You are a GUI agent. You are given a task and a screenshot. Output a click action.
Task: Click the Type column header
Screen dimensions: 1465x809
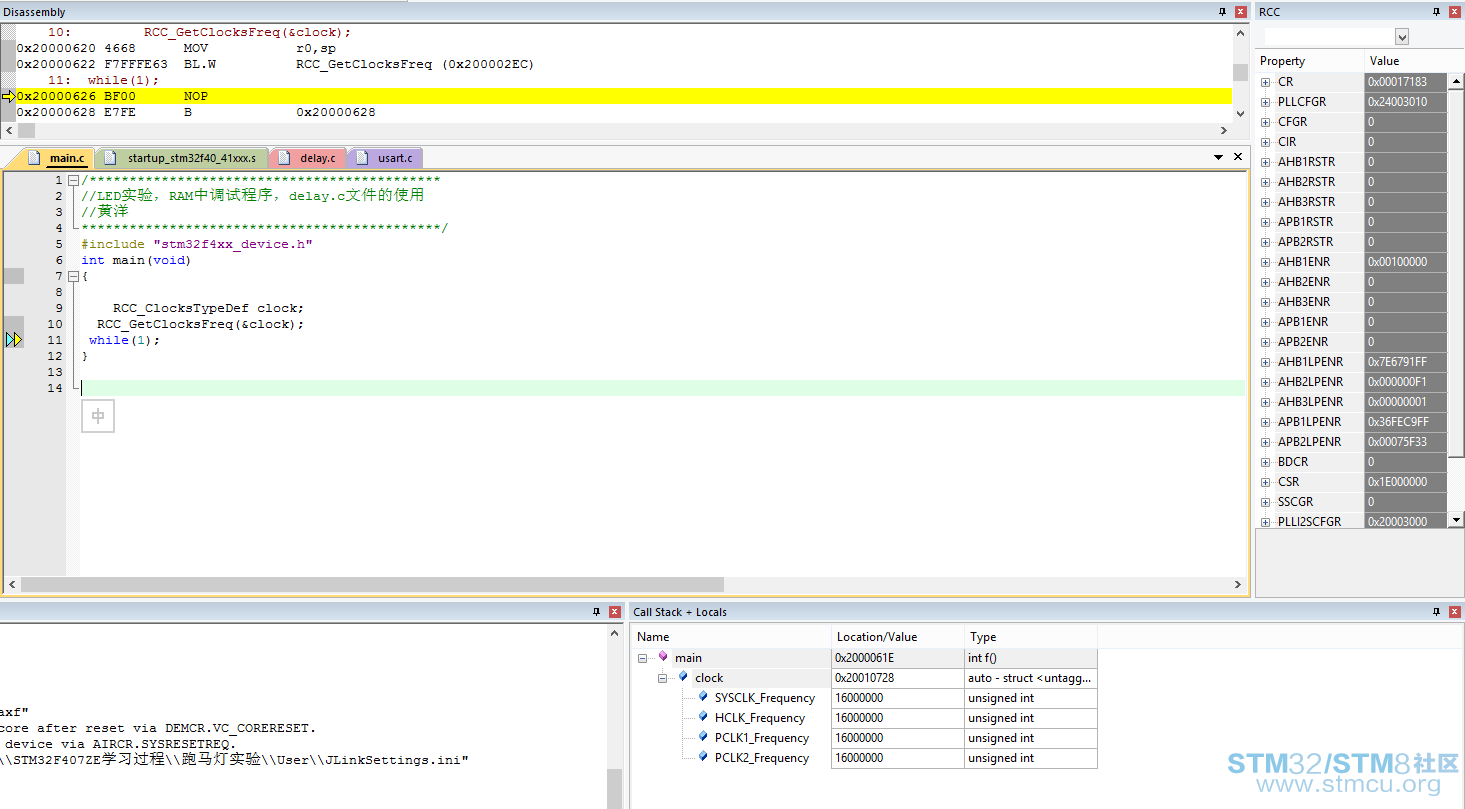click(1030, 637)
